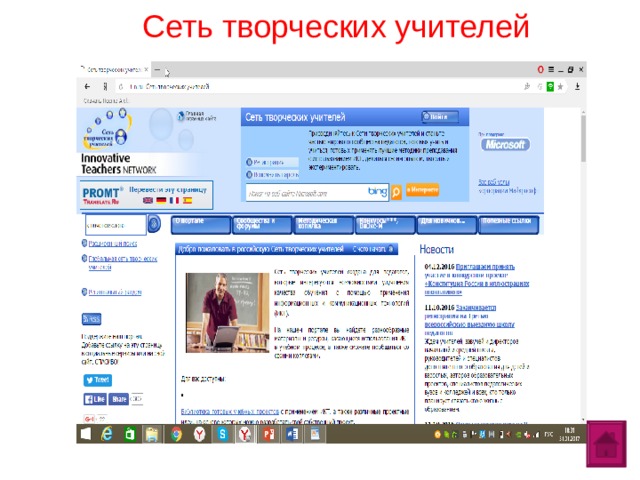Open 'Библиотека готовых учебных проектов' link
Image resolution: width=640 pixels, height=480 pixels.
click(x=230, y=411)
